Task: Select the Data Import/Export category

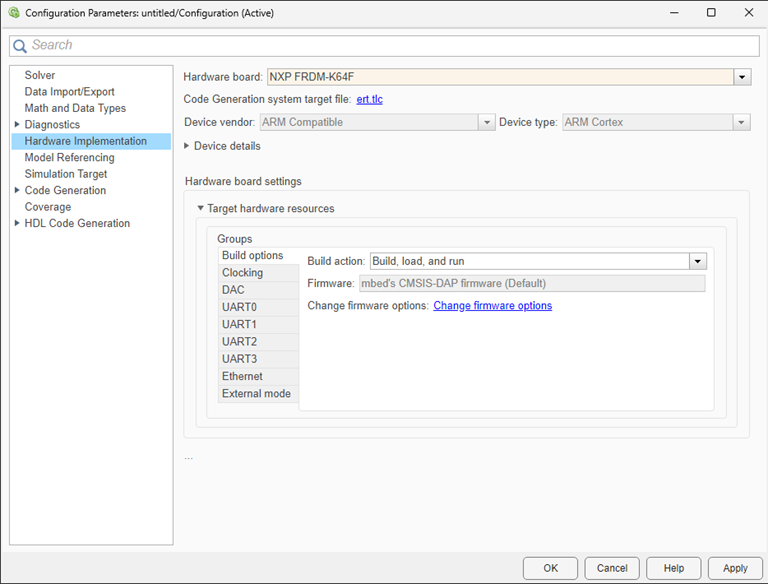Action: pos(69,92)
